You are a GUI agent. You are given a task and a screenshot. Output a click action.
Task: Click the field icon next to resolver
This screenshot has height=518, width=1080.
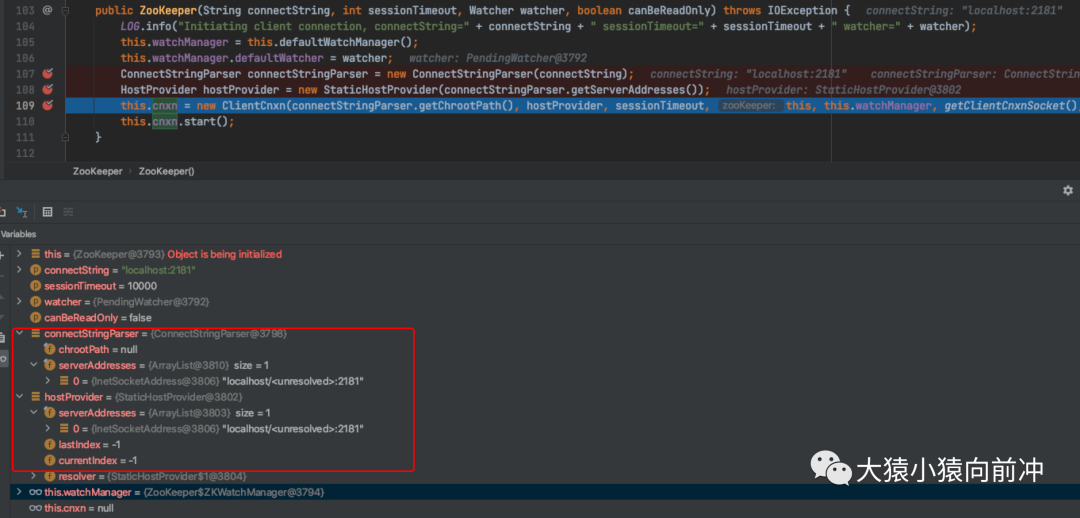(x=50, y=476)
